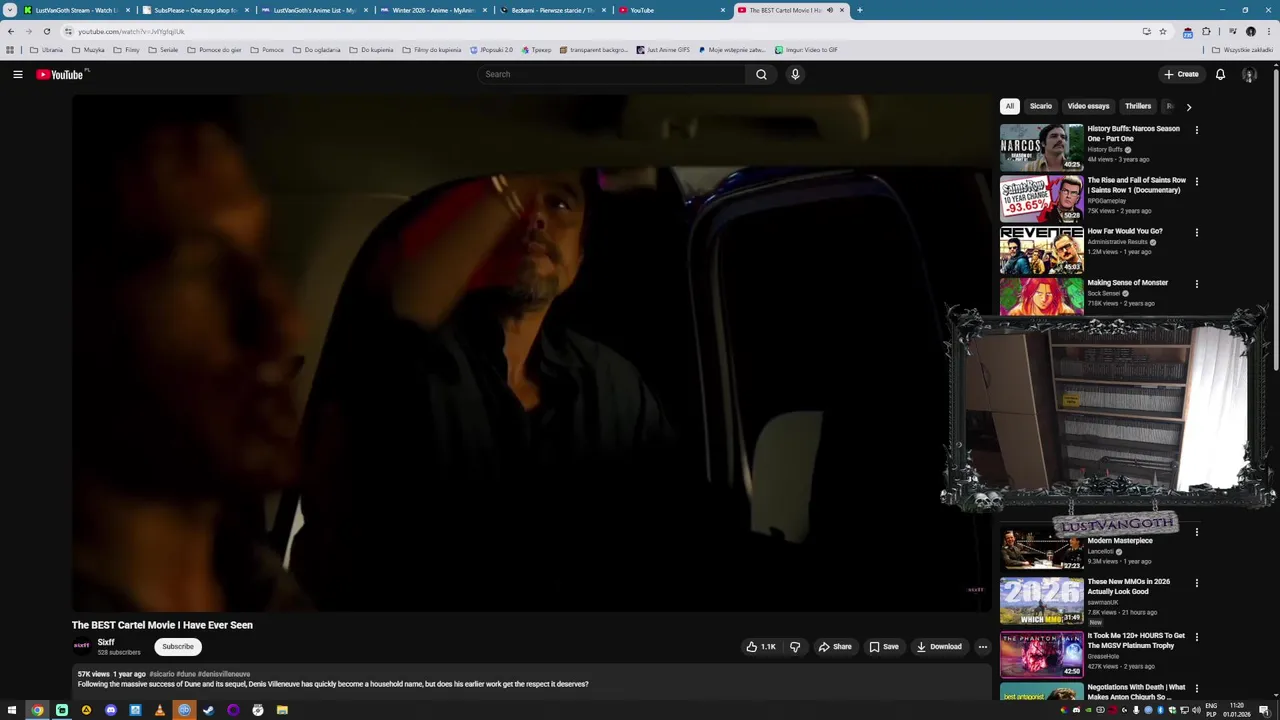
Task: Open Wszystkie zakładki bookmarks folder
Action: coord(1242,50)
